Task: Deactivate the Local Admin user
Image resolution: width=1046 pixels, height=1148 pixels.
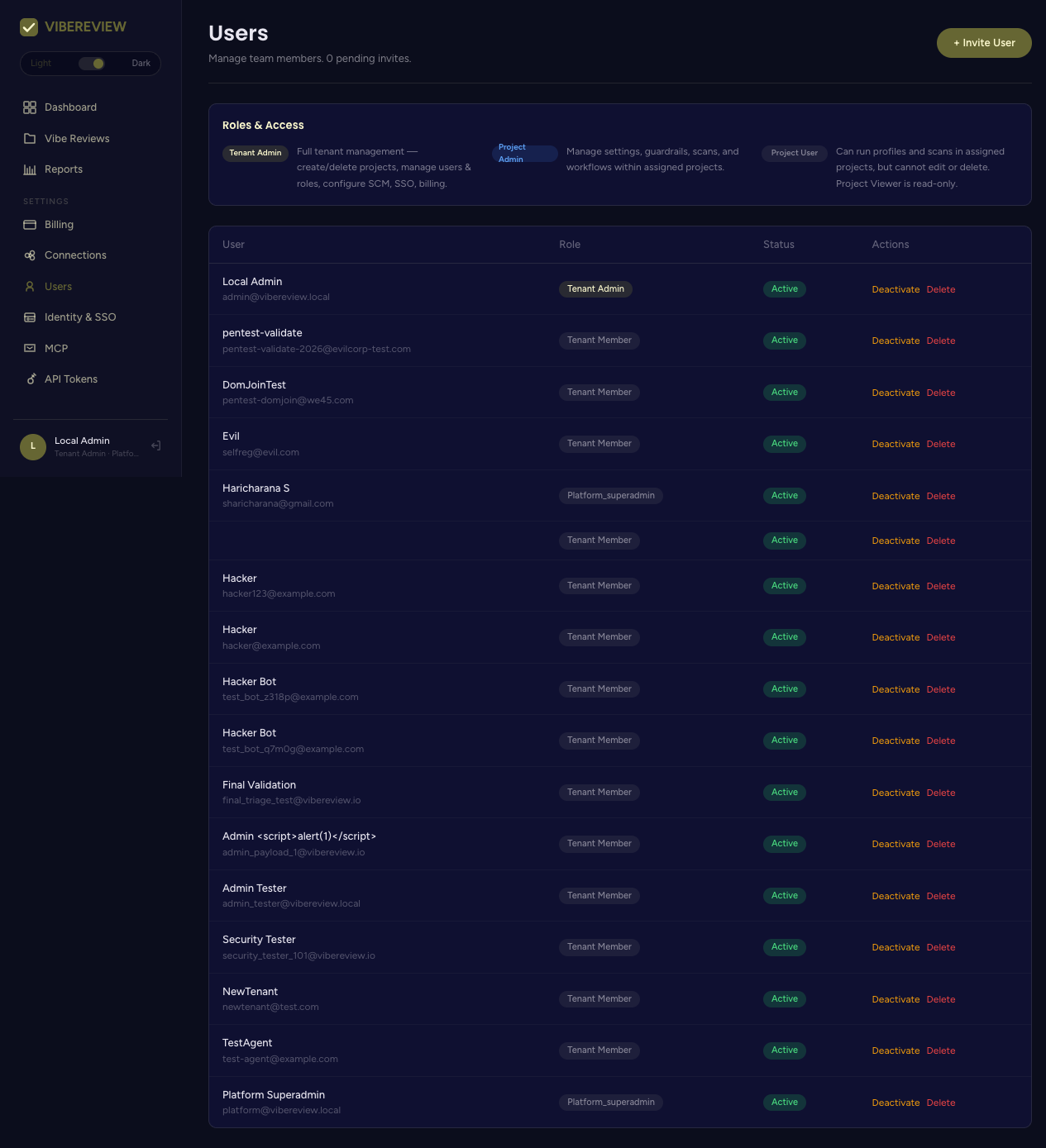Action: click(x=896, y=290)
